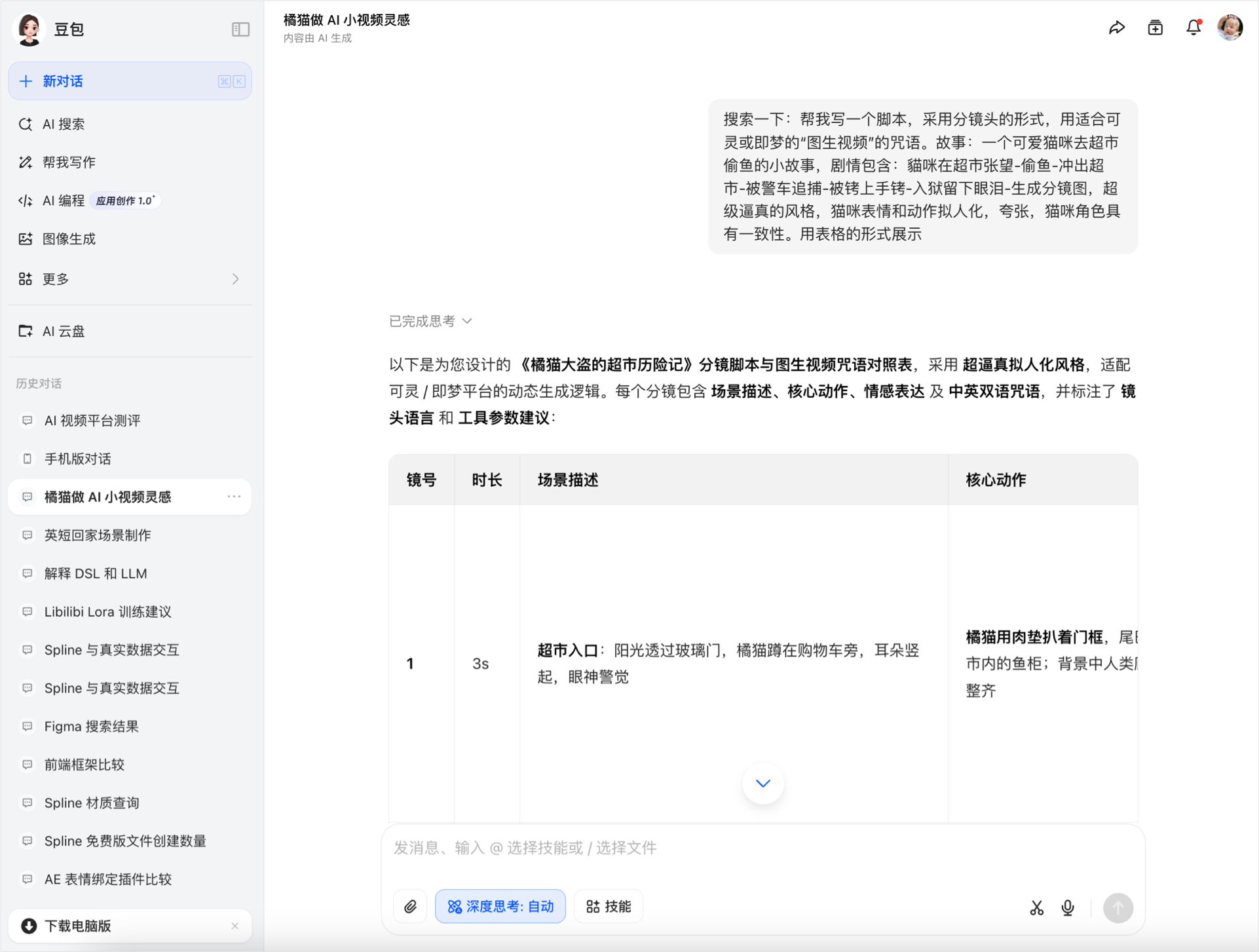Image resolution: width=1259 pixels, height=952 pixels.
Task: Select 图像生成 from the sidebar
Action: point(69,239)
